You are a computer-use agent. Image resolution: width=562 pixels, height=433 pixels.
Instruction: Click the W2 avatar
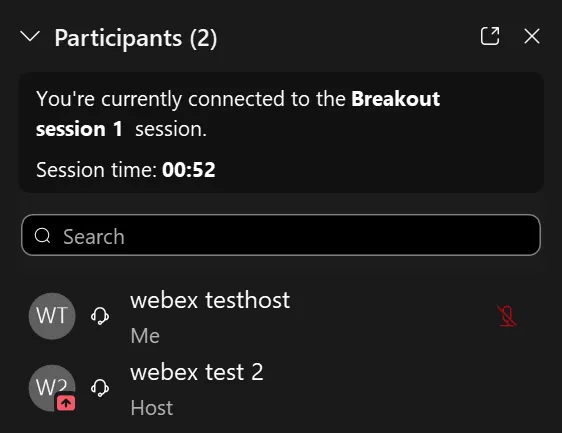(x=52, y=388)
